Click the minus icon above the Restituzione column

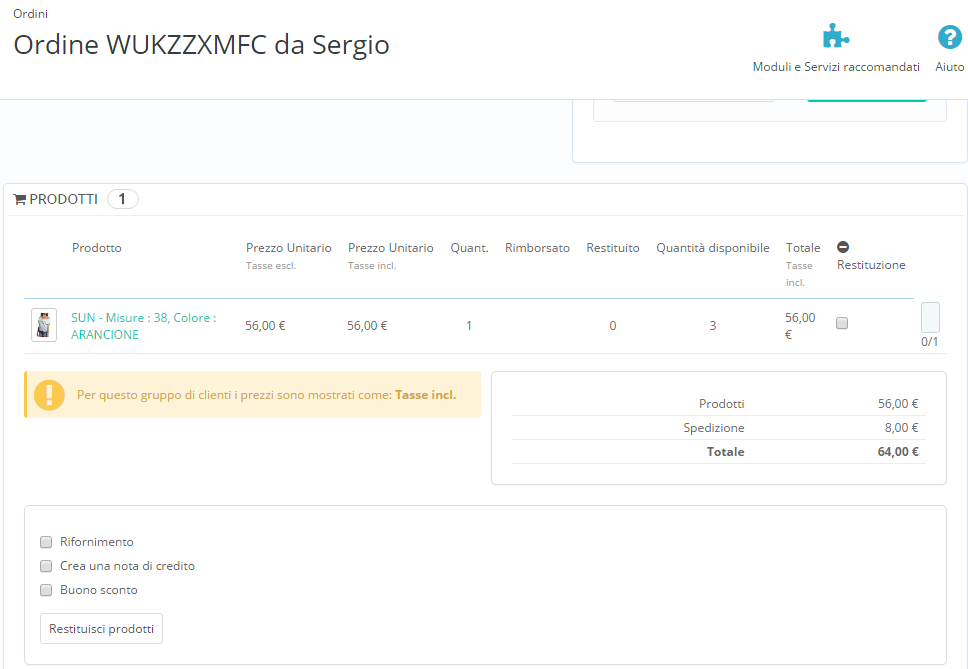843,247
